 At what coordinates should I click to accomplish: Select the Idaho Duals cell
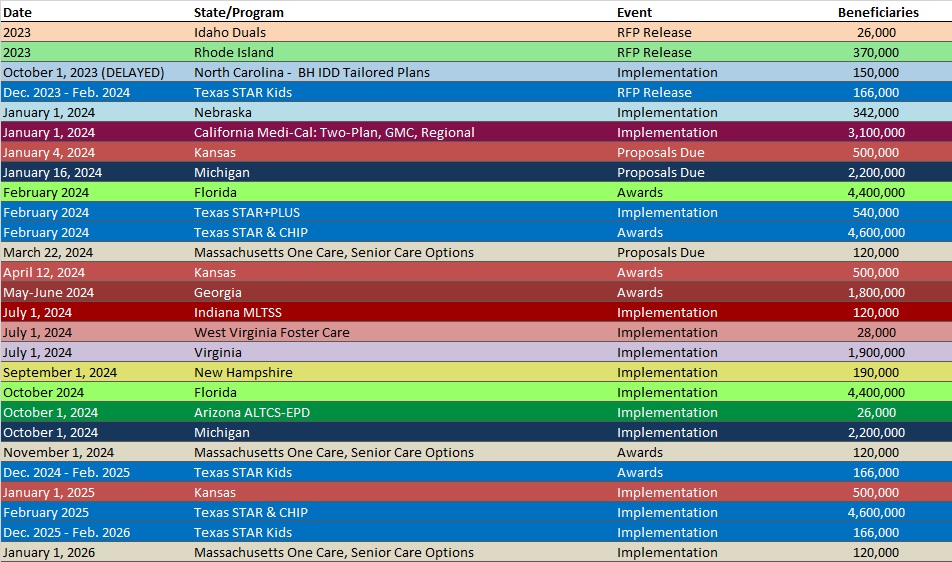pos(230,32)
